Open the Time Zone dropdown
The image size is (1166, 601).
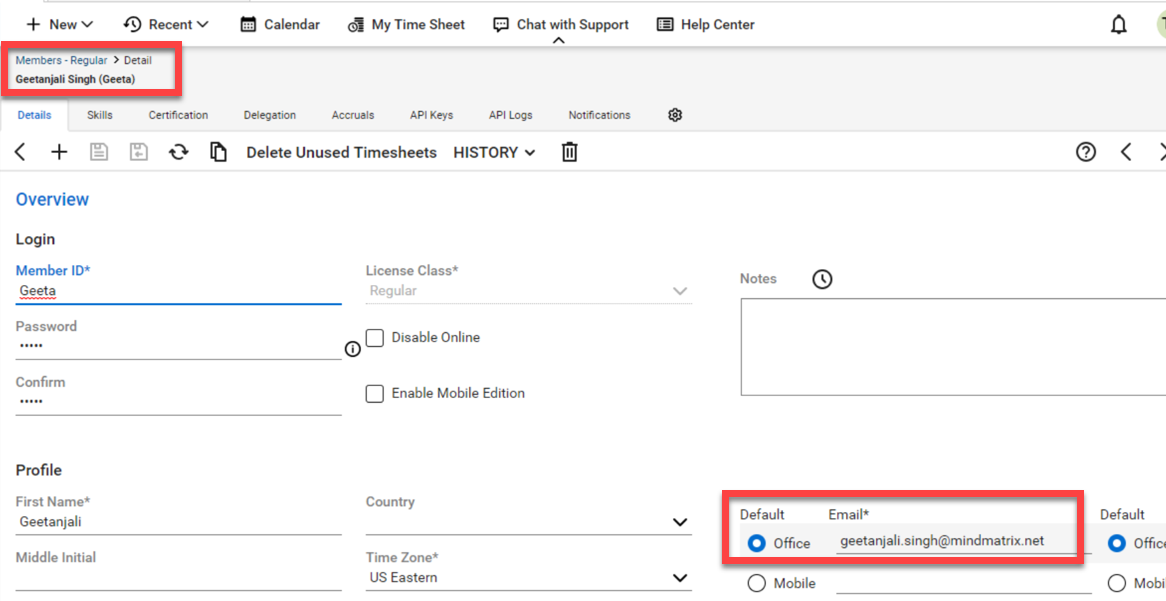(x=529, y=578)
